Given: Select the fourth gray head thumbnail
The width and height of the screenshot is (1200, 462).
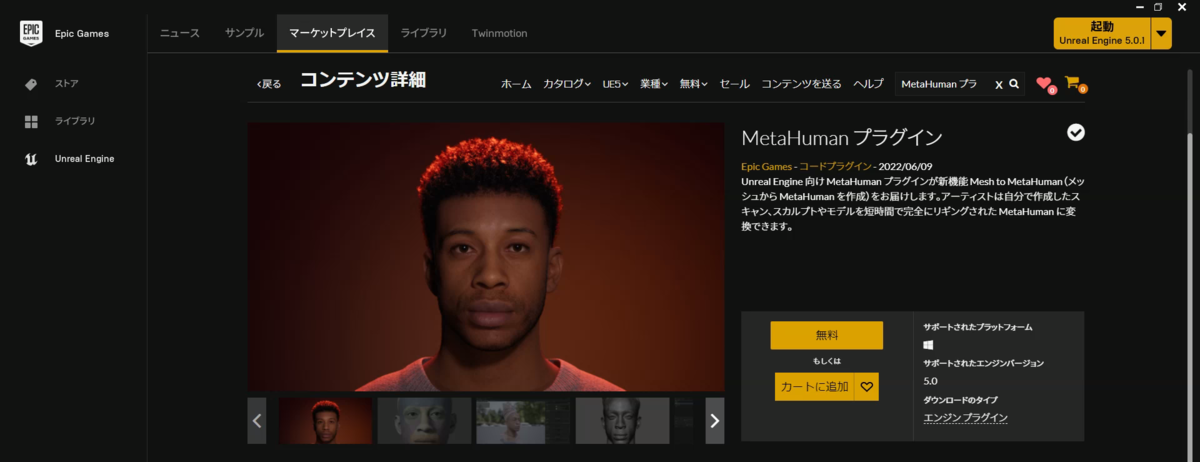Looking at the screenshot, I should coord(622,421).
